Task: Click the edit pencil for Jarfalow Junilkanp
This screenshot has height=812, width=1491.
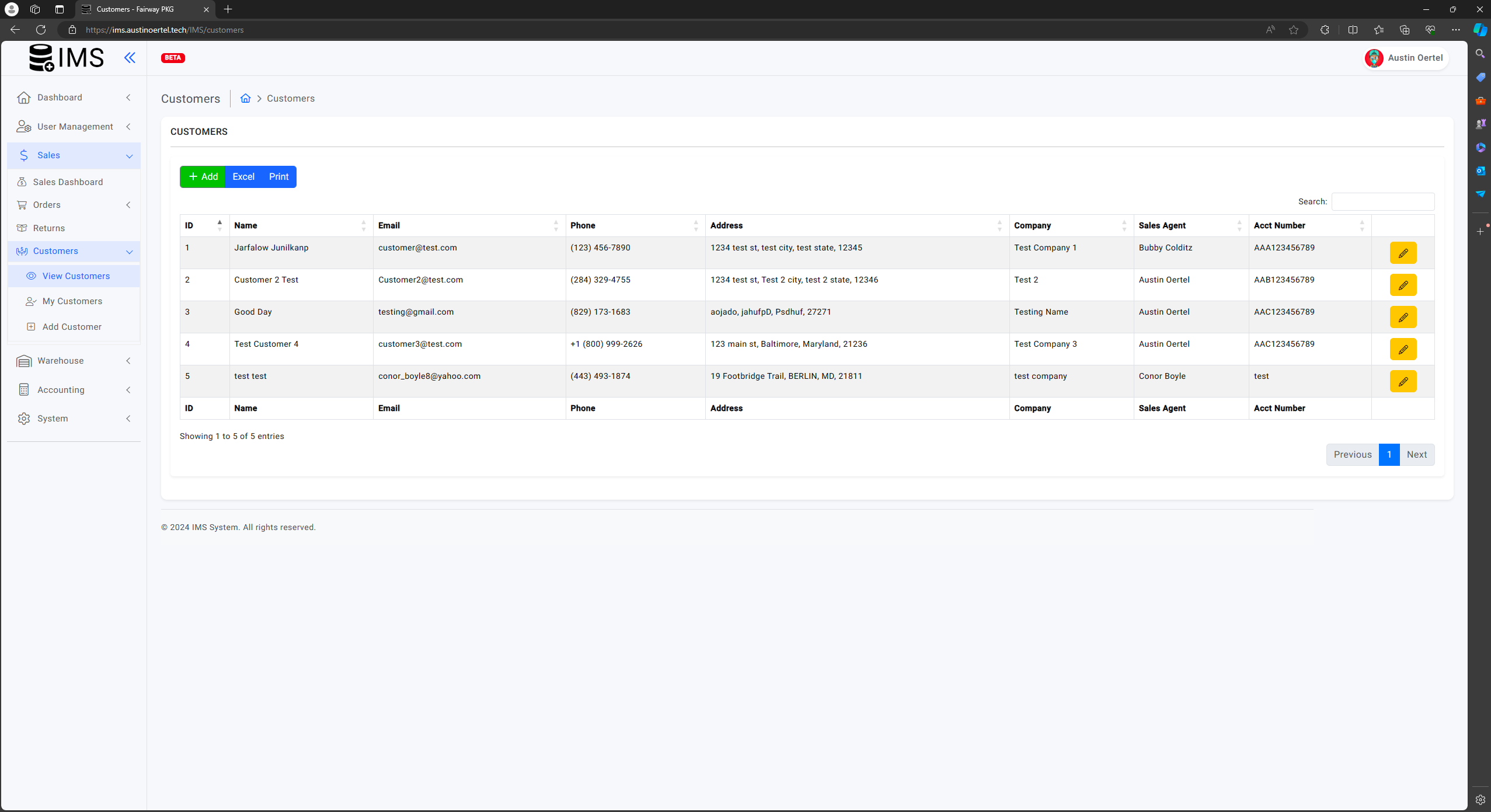Action: click(x=1402, y=253)
